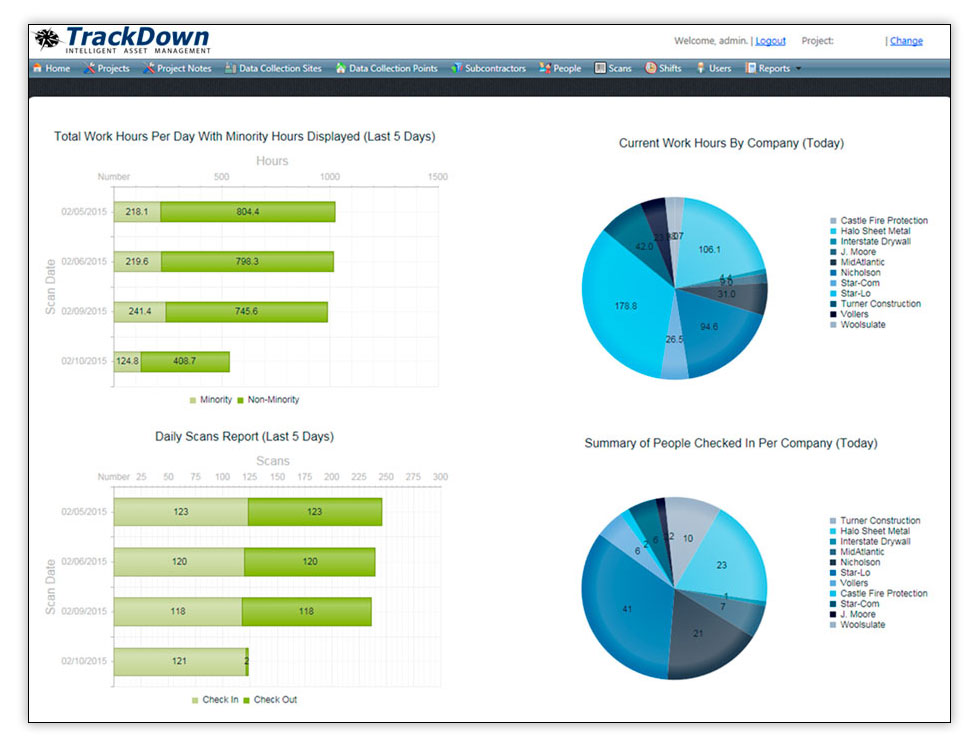Click Halo Sheet Metal swatch in Work Hours legend

833,231
